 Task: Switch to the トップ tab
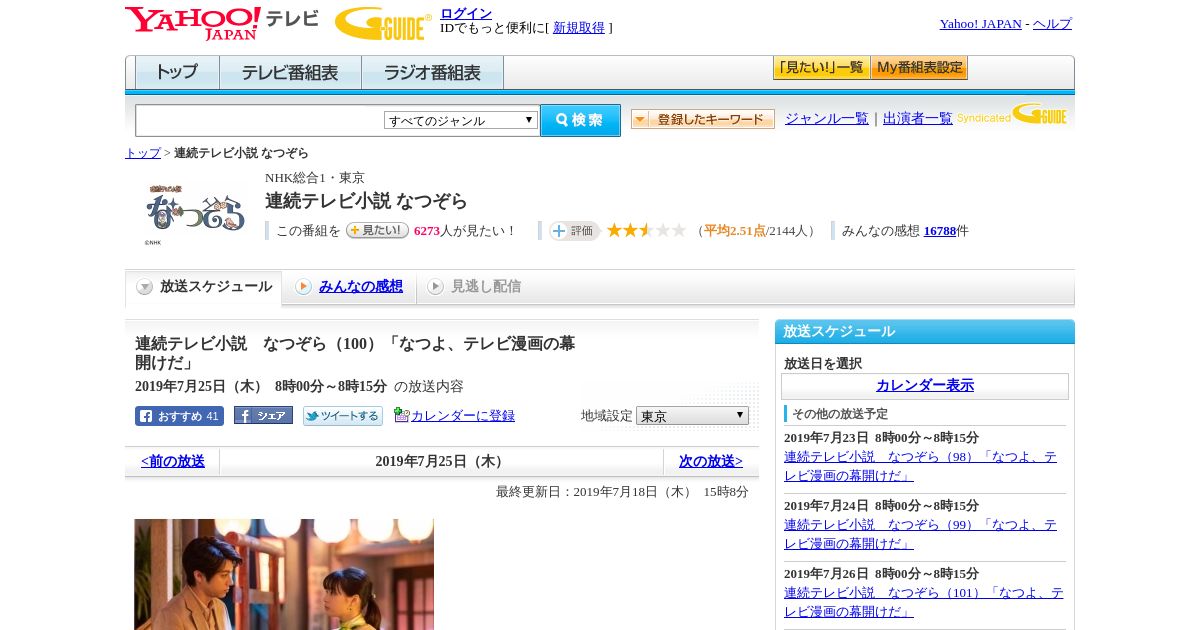coord(177,73)
